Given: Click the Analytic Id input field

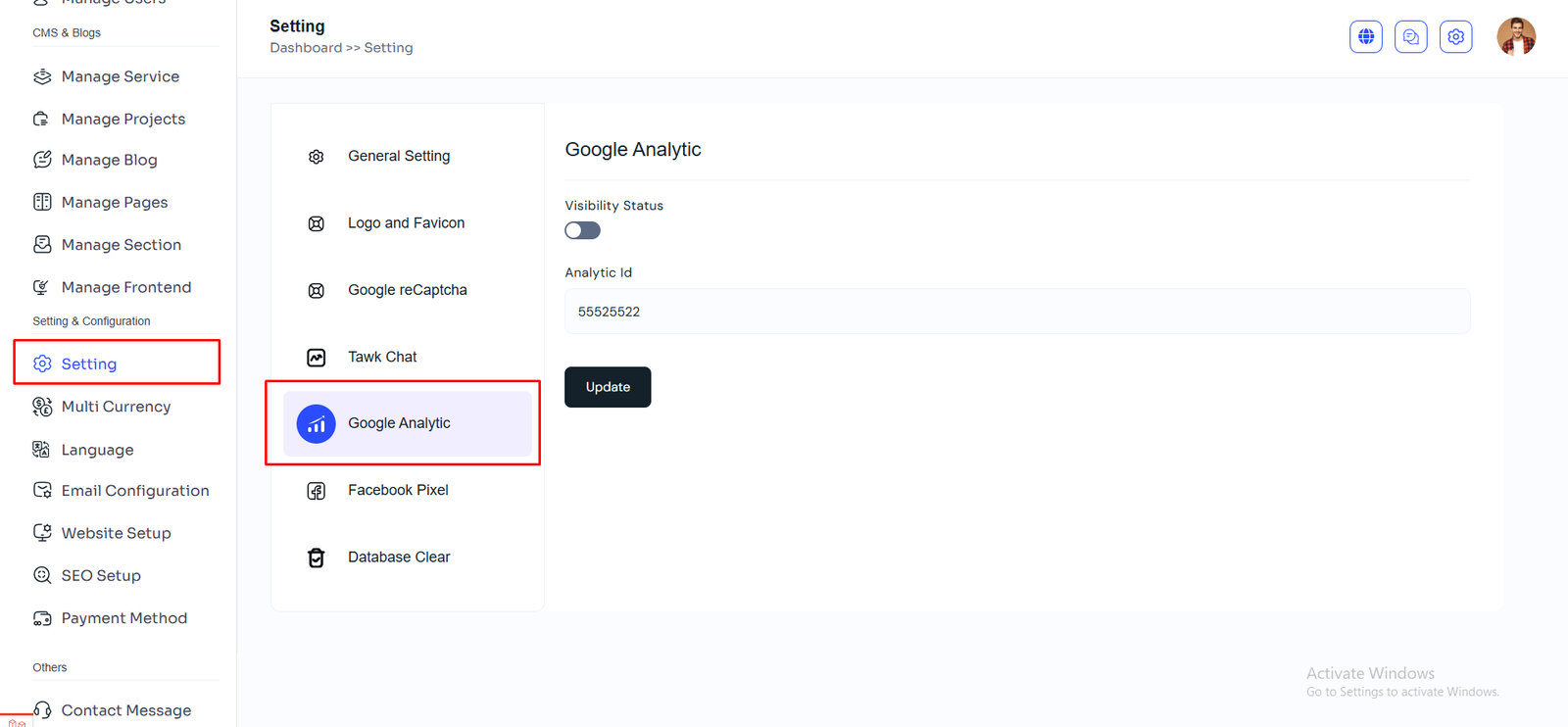Looking at the screenshot, I should click(x=1016, y=312).
